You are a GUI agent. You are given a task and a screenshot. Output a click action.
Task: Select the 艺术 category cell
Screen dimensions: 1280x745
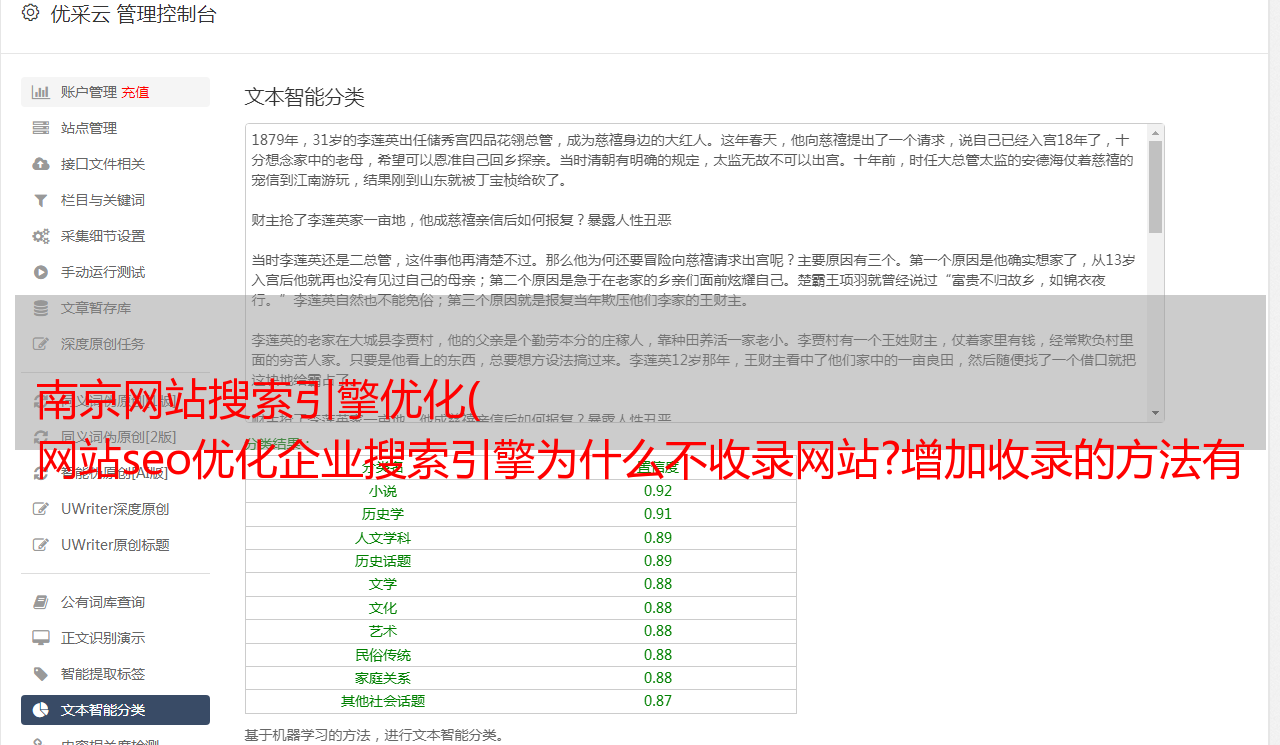pyautogui.click(x=383, y=631)
